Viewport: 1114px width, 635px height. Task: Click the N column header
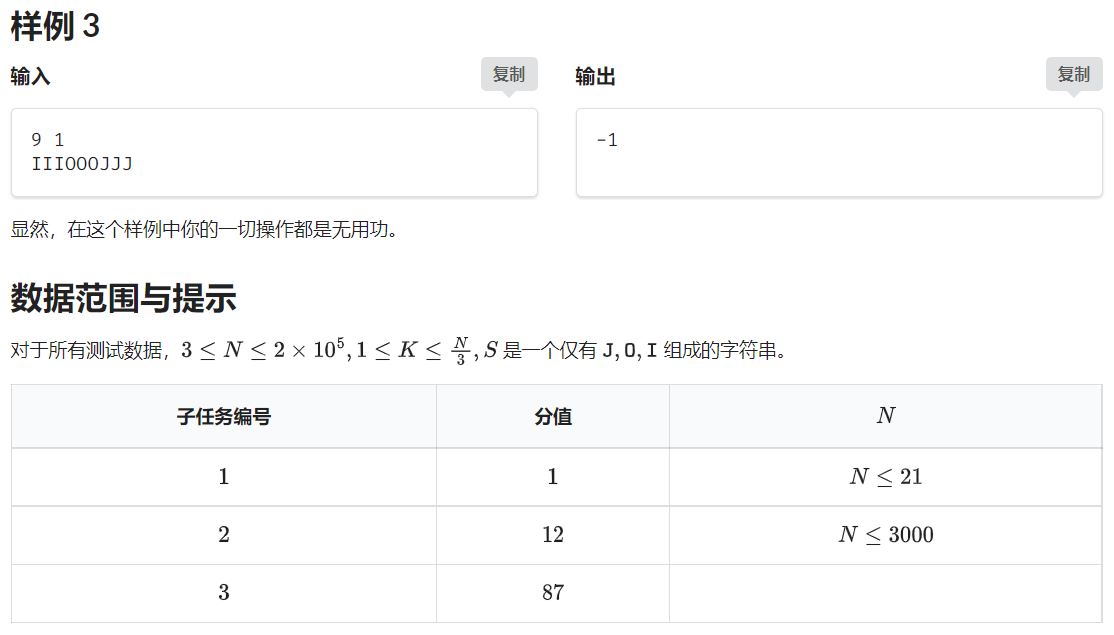pos(885,416)
